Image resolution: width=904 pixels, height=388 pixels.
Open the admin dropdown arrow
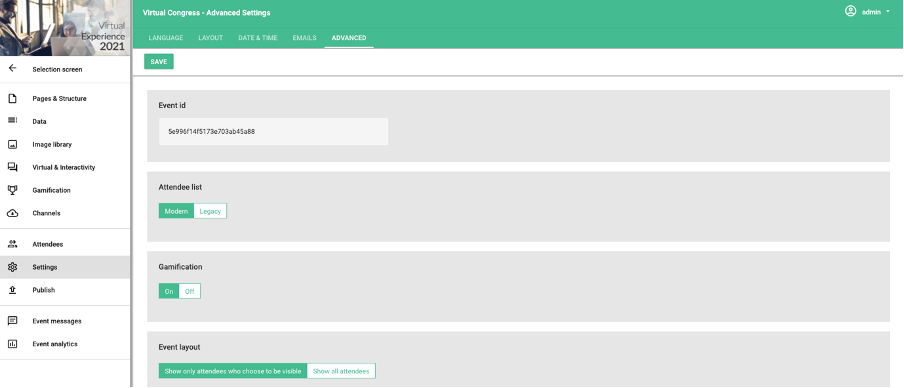coord(888,12)
